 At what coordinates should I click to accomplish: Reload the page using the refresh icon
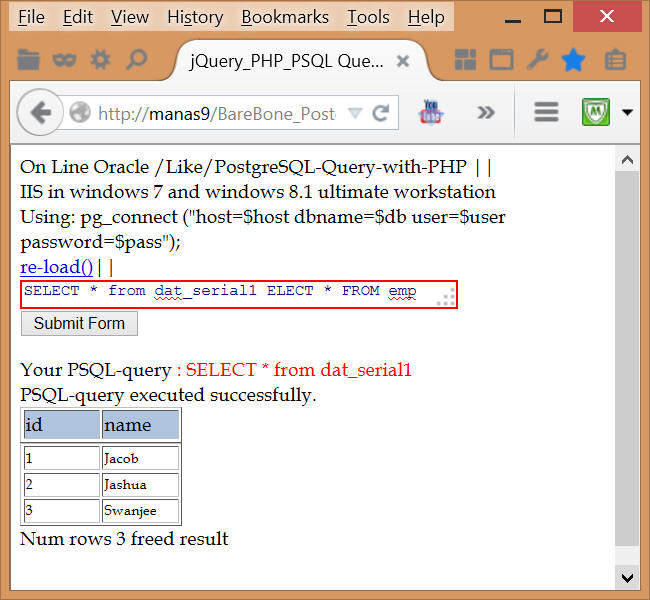pyautogui.click(x=381, y=113)
